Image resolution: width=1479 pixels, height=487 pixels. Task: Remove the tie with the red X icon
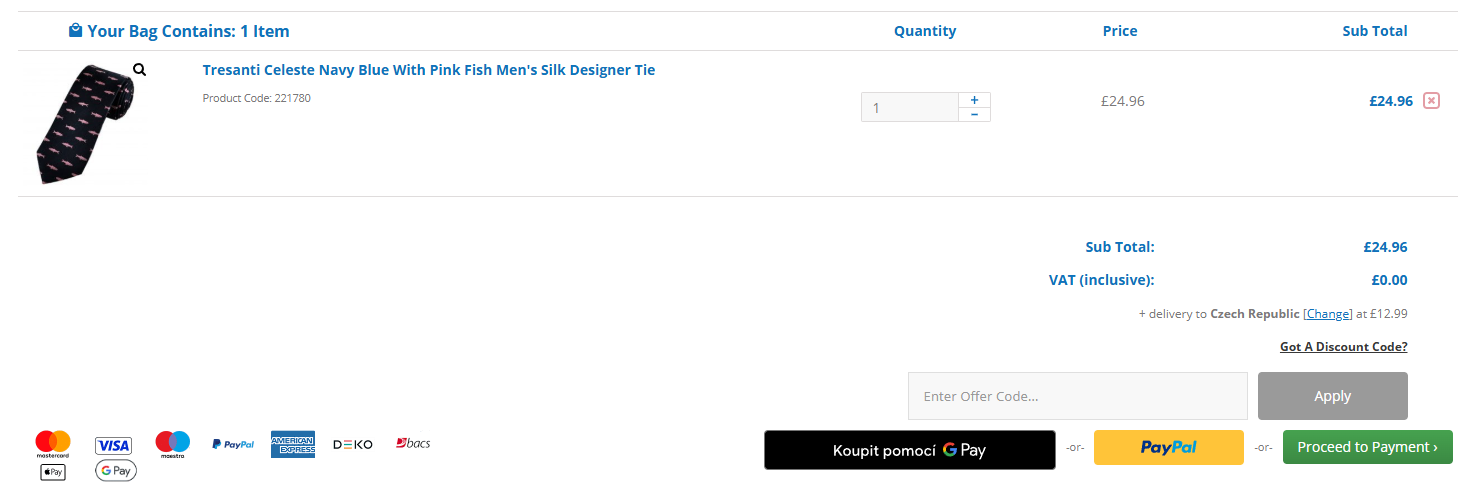coord(1431,100)
